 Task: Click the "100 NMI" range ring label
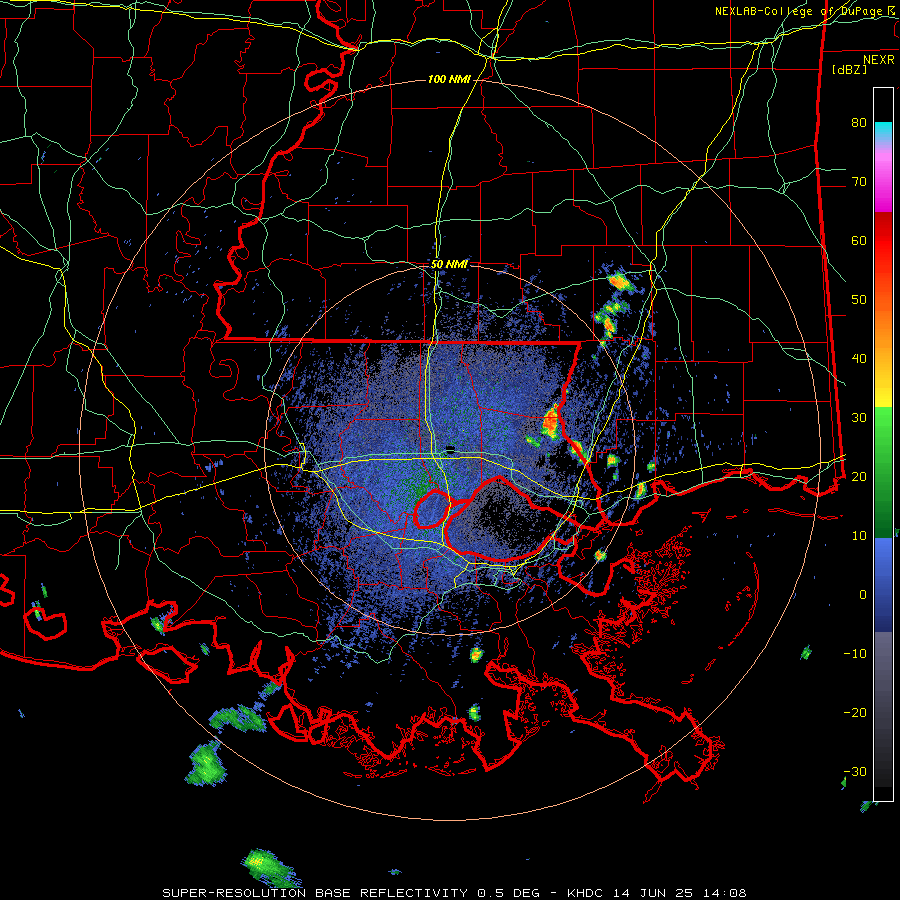[449, 79]
